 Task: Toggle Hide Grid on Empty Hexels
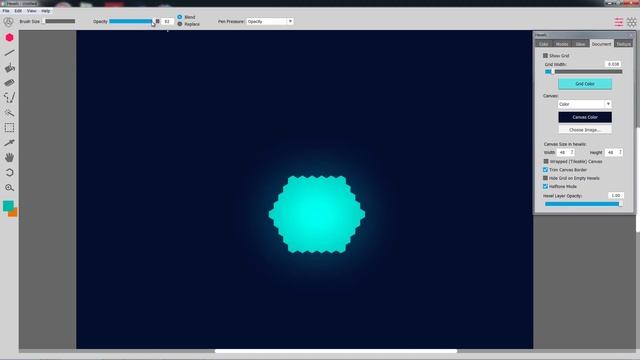coord(546,178)
